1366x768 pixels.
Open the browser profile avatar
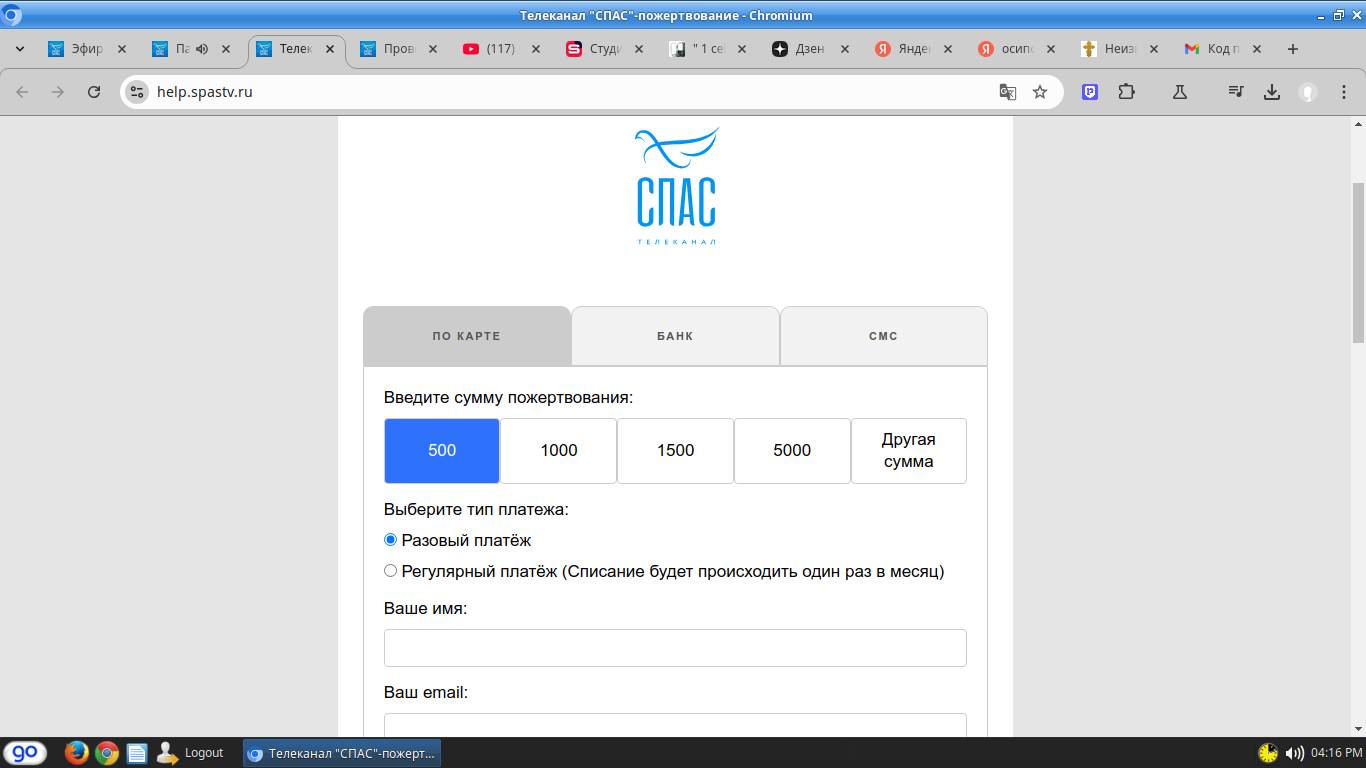coord(1307,92)
